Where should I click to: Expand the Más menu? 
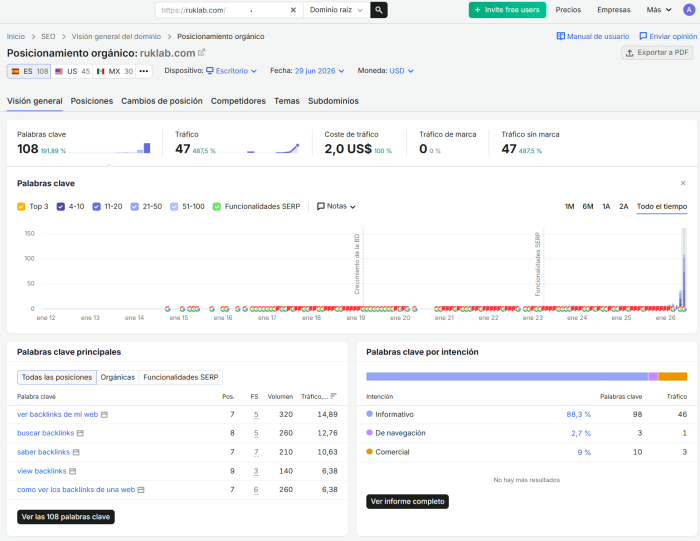point(659,10)
